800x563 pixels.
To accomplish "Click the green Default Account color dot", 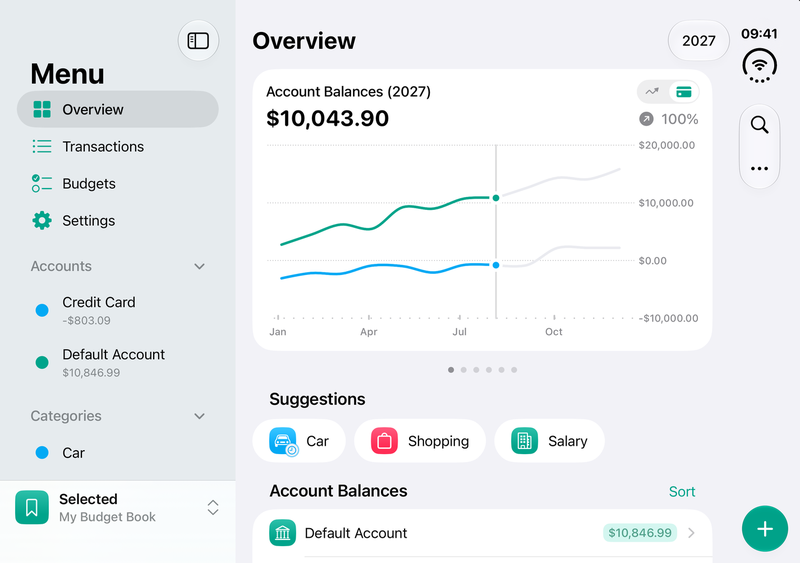I will click(x=42, y=362).
